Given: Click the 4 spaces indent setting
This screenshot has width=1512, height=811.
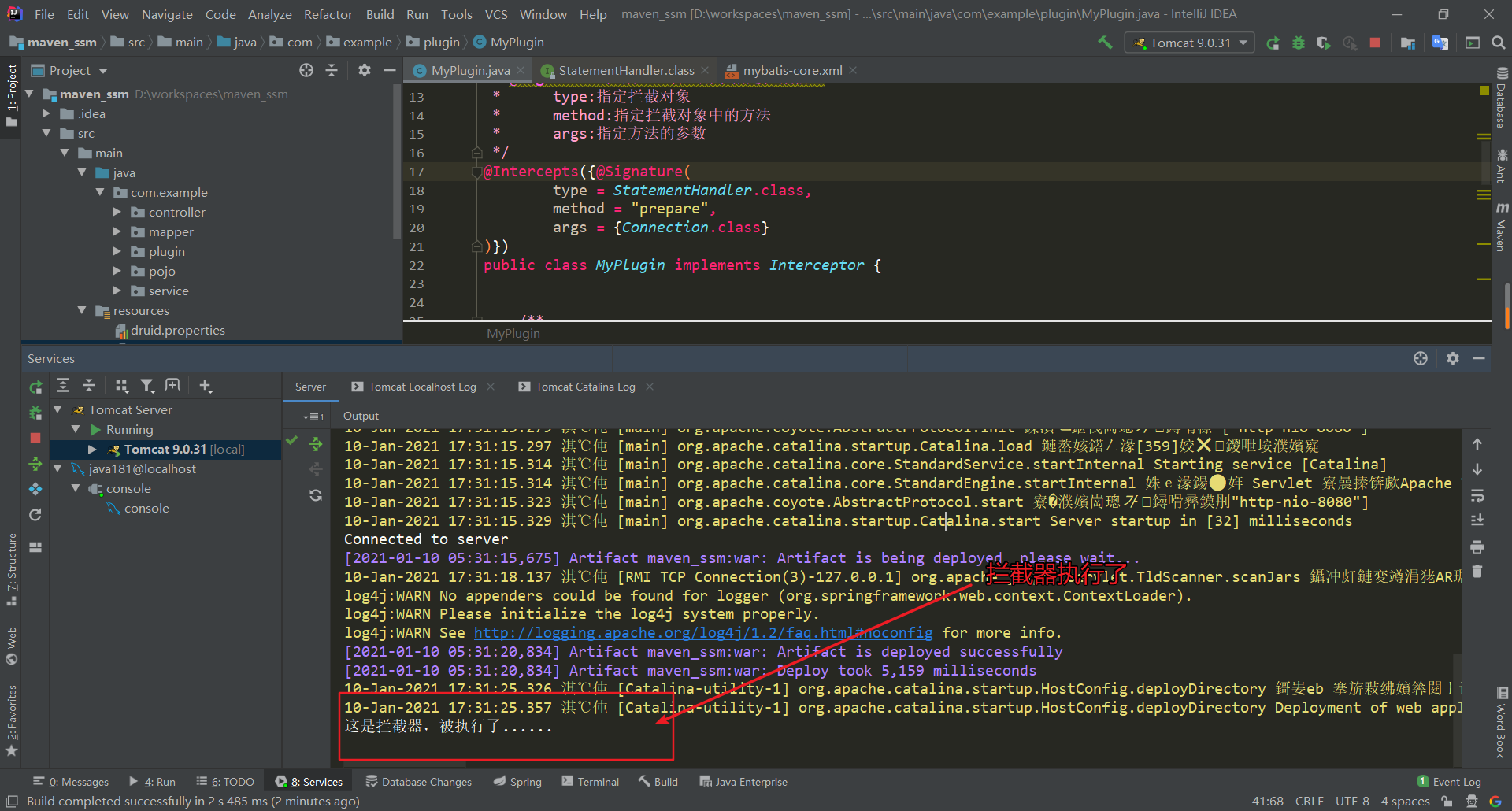Looking at the screenshot, I should [1405, 802].
